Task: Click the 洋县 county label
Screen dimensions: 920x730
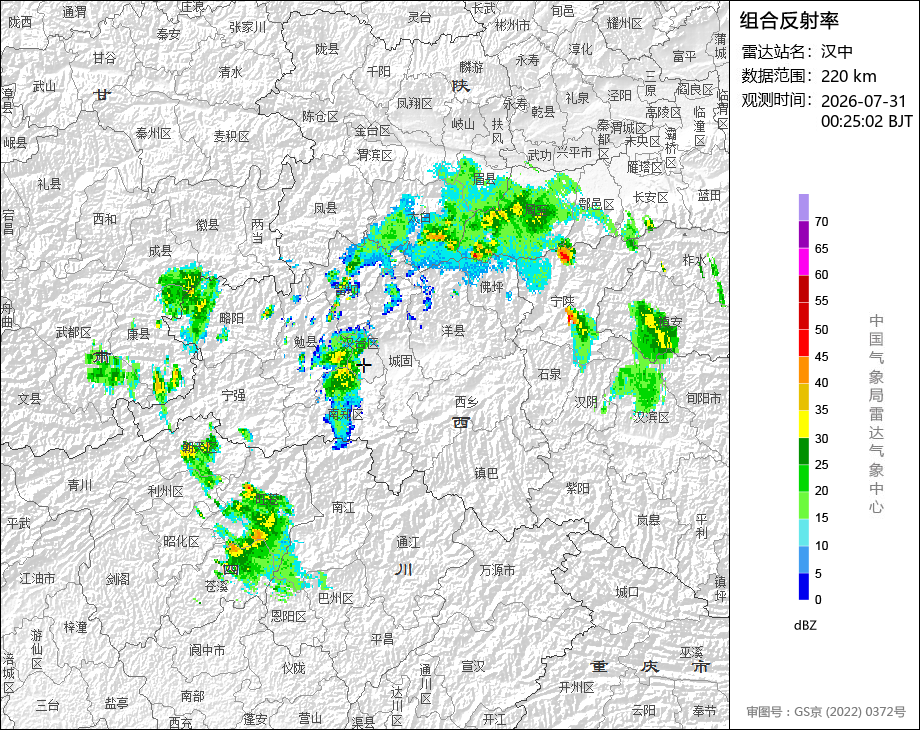Action: pyautogui.click(x=453, y=331)
